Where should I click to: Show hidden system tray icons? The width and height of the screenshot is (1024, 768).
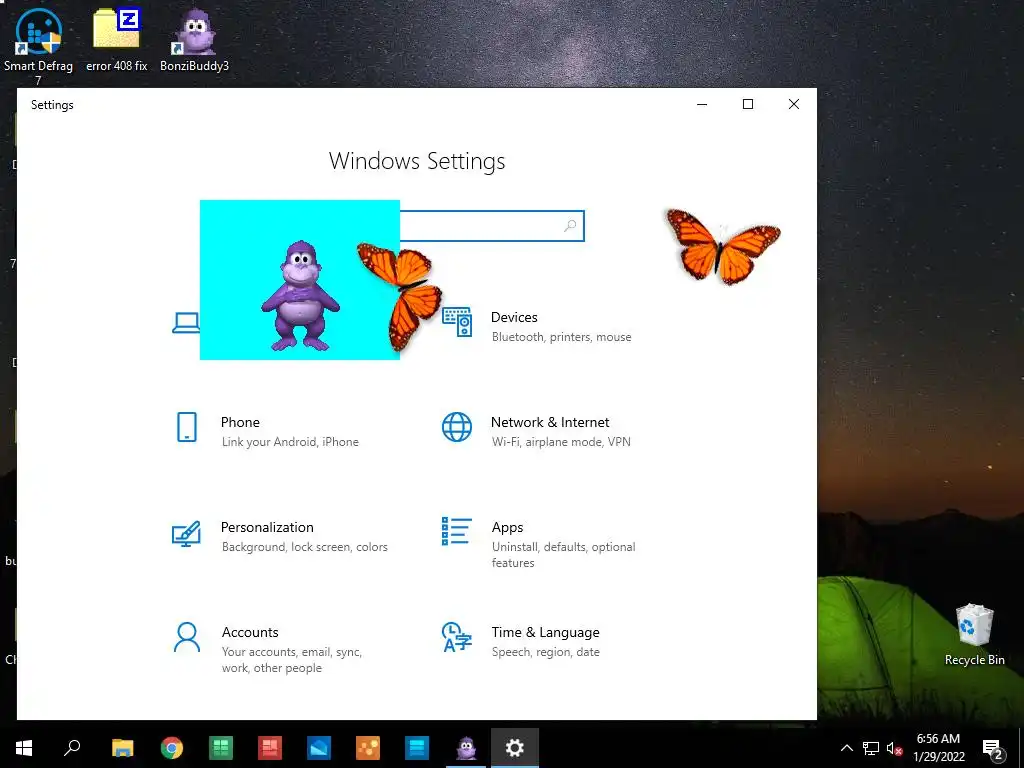click(846, 748)
